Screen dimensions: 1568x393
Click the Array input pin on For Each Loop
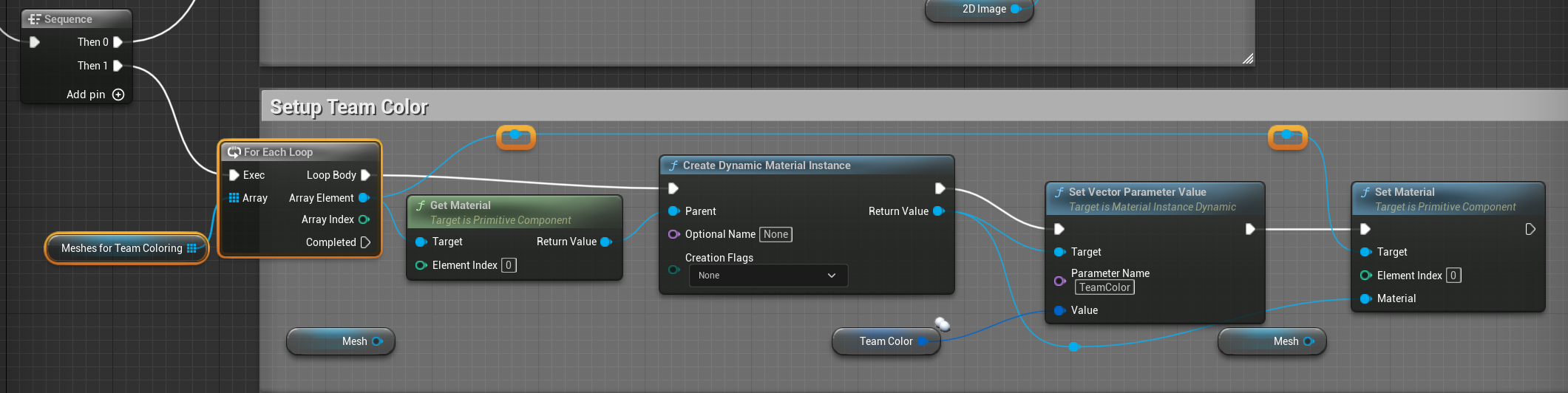point(234,198)
